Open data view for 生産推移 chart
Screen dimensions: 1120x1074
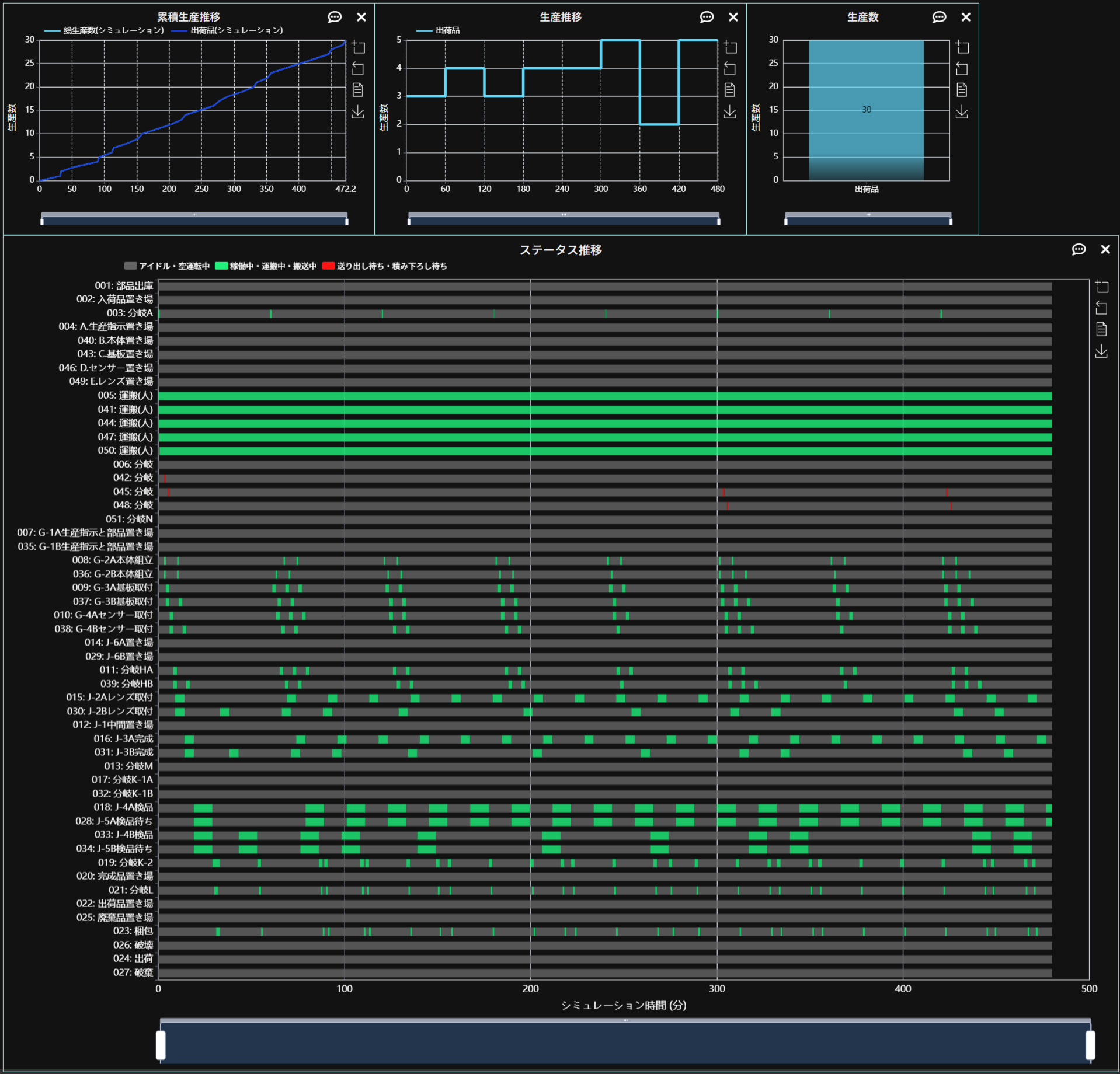730,90
